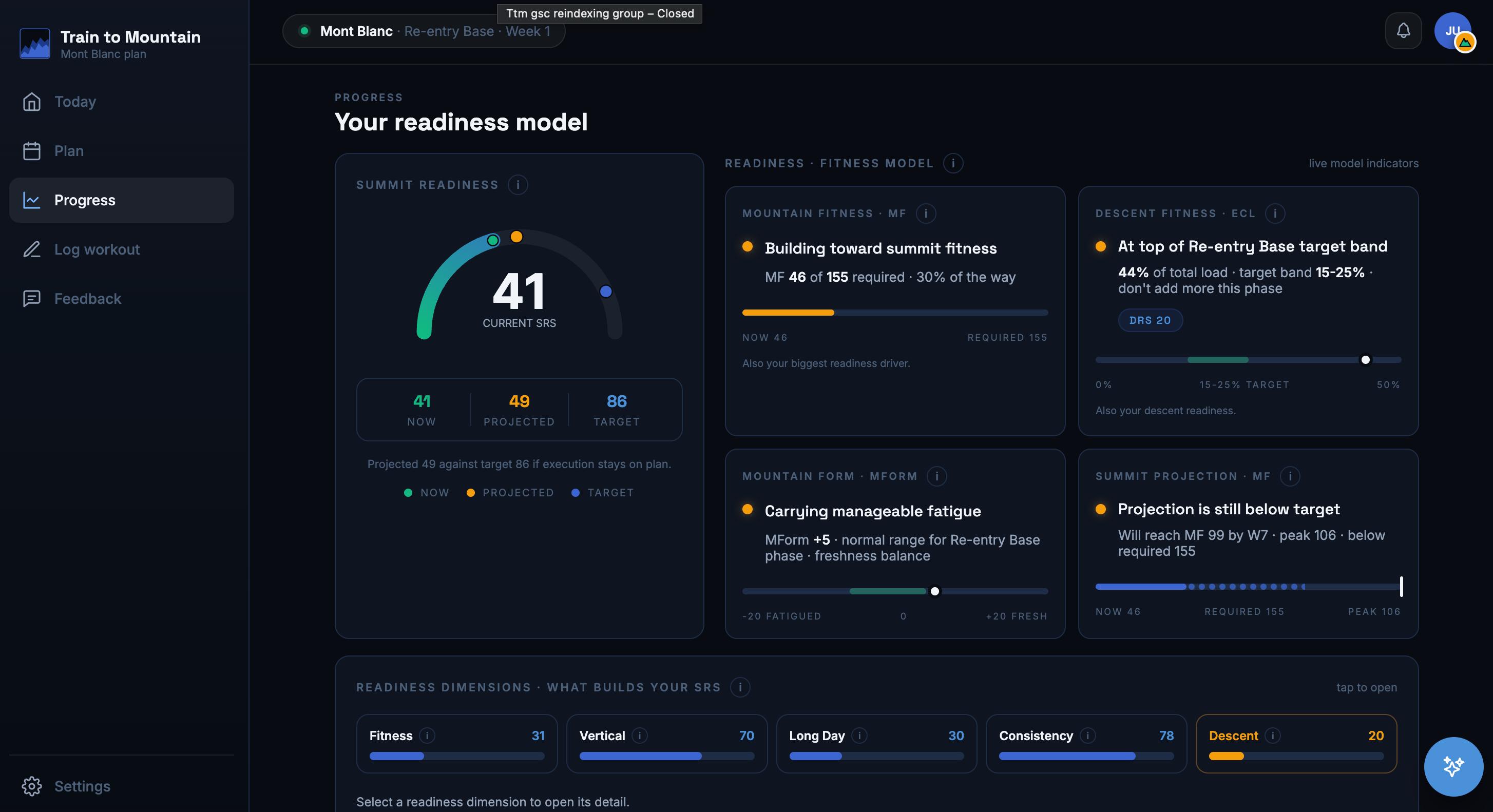Viewport: 1493px width, 812px height.
Task: Click the descent load percentage marker
Action: point(1365,360)
